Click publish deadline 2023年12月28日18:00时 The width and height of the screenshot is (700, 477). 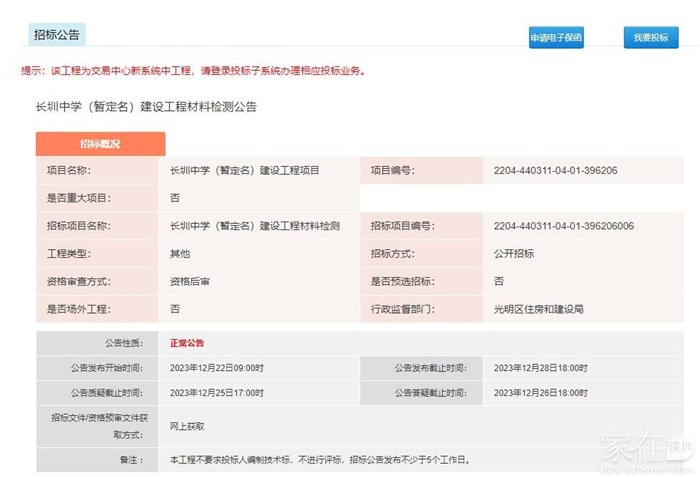coord(541,368)
